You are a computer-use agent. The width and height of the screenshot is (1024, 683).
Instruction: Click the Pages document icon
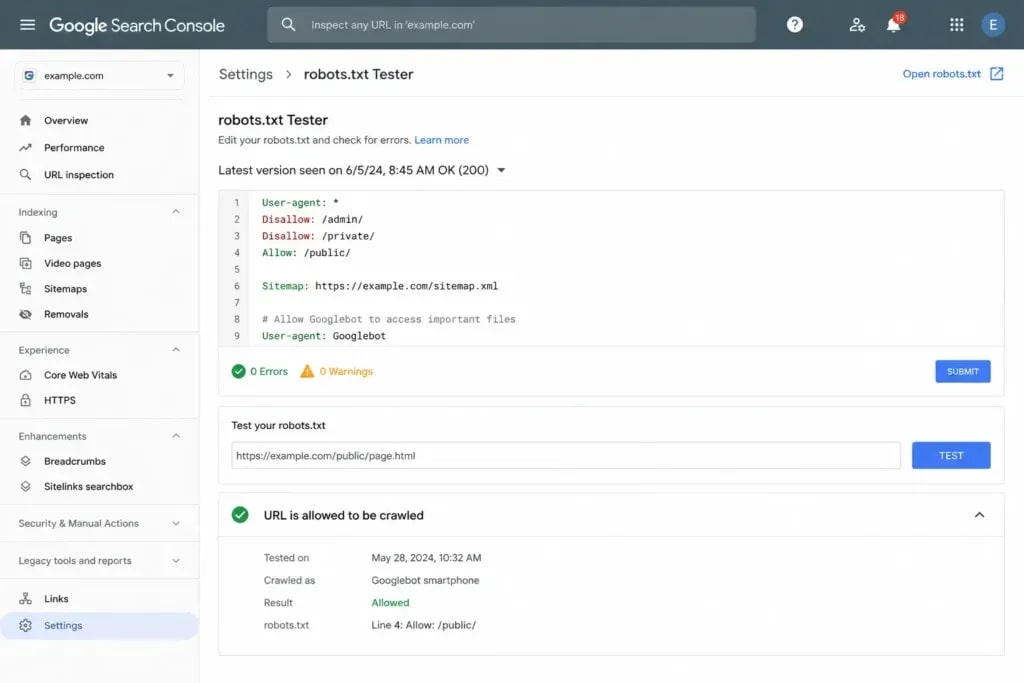(25, 238)
